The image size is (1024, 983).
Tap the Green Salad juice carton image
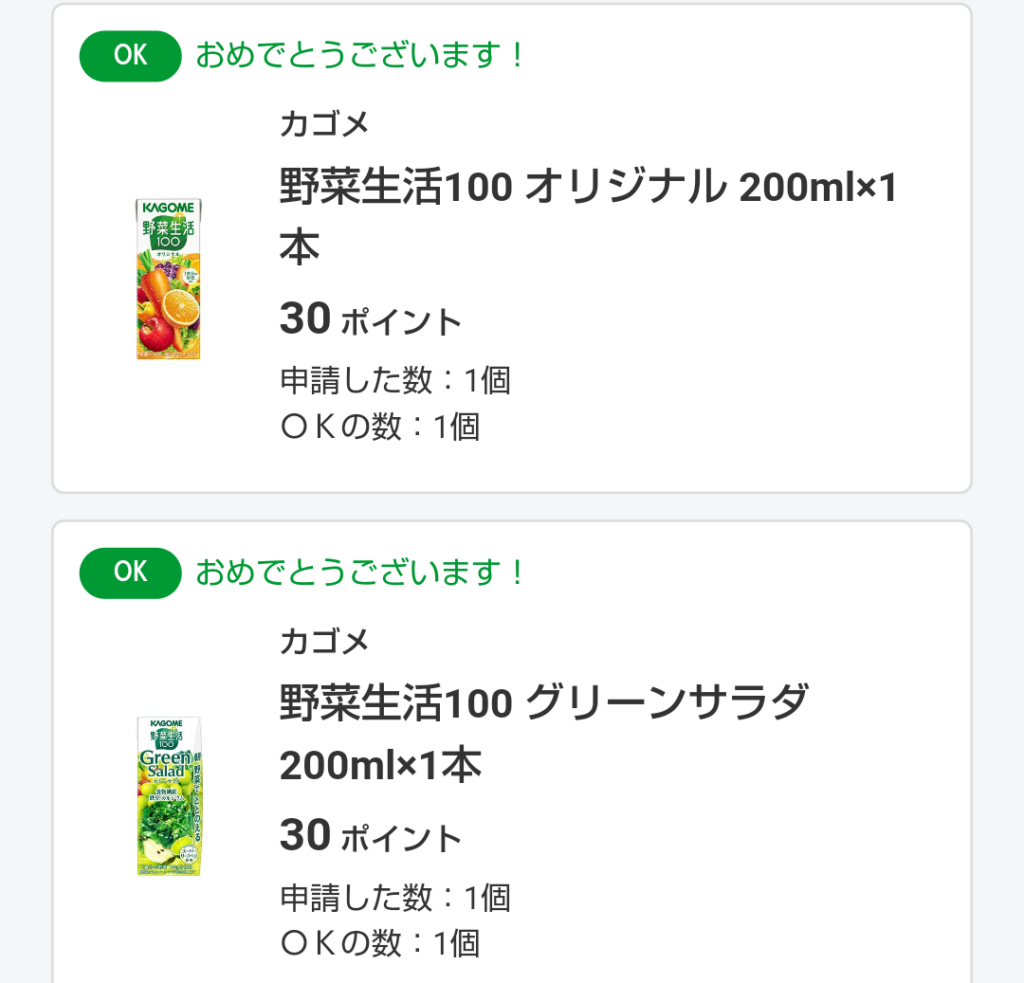point(169,796)
